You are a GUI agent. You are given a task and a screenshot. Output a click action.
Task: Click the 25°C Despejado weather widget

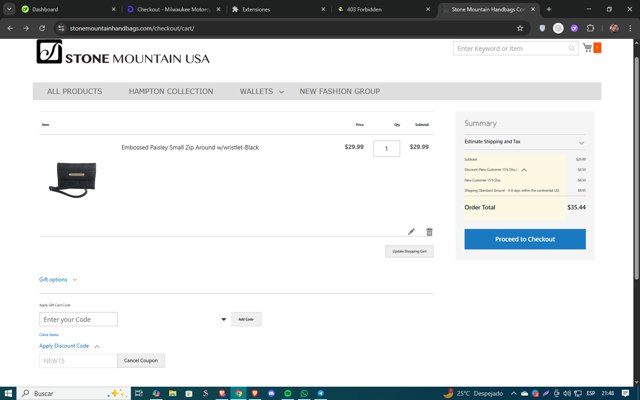(x=474, y=393)
